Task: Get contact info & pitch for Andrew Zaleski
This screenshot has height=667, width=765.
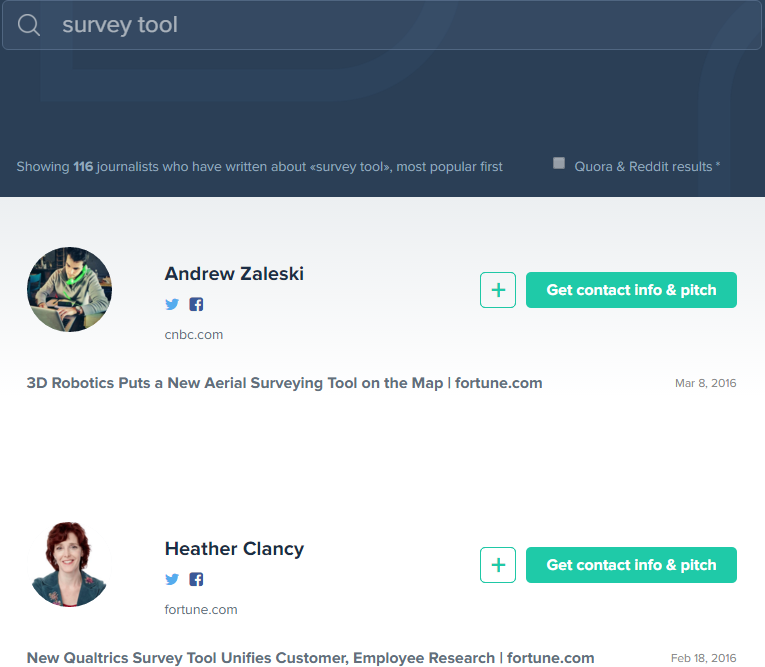Action: pyautogui.click(x=631, y=290)
